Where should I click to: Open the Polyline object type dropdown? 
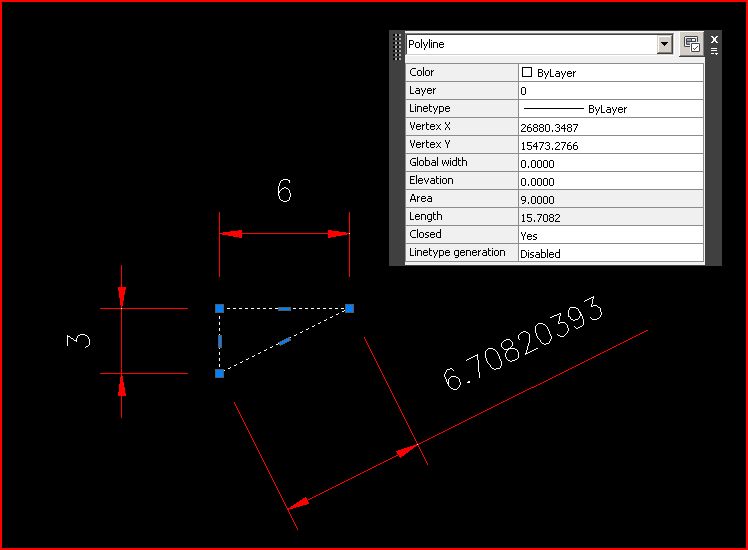pyautogui.click(x=665, y=44)
